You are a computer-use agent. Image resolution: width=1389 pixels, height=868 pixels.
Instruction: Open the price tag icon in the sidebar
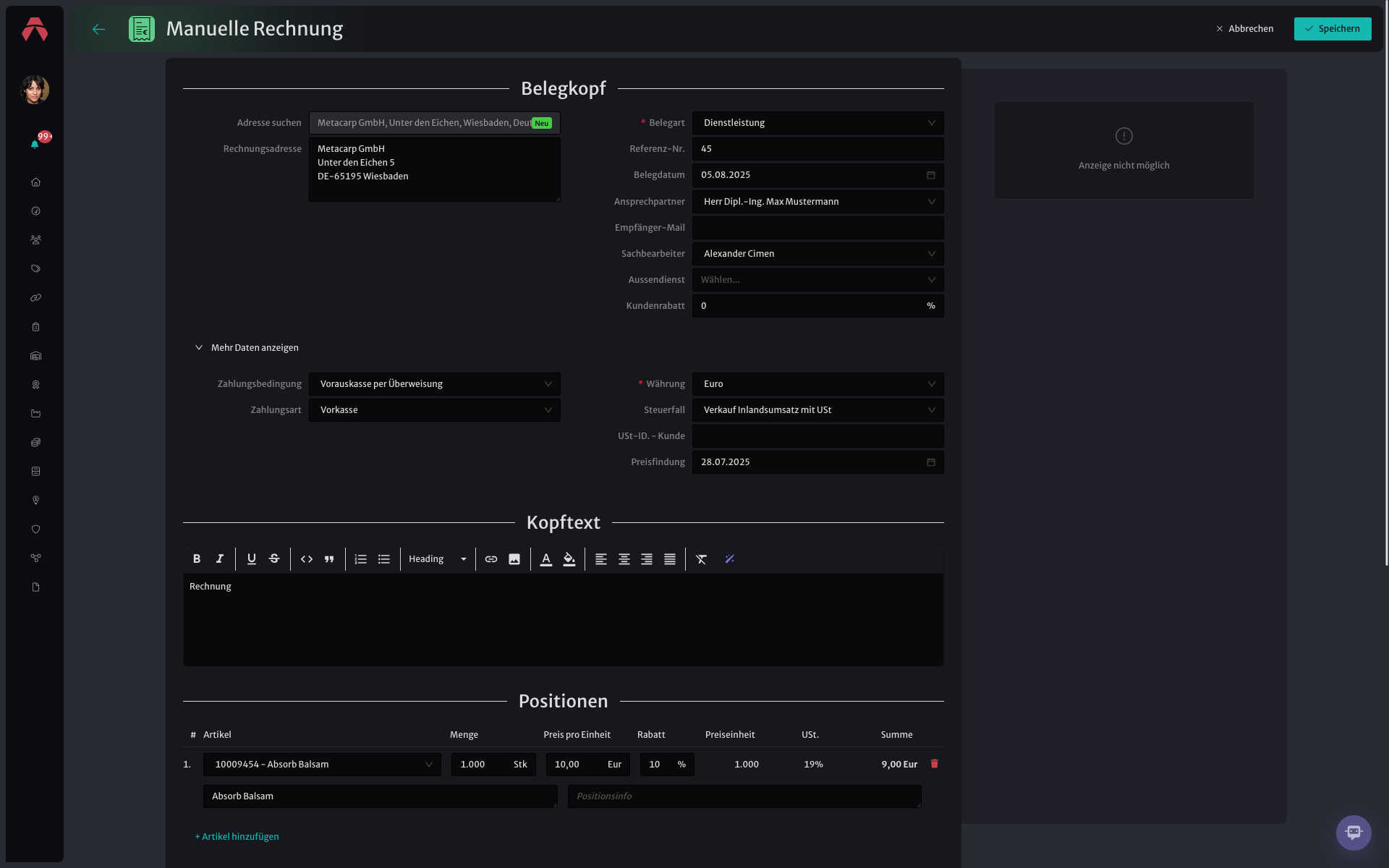35,269
